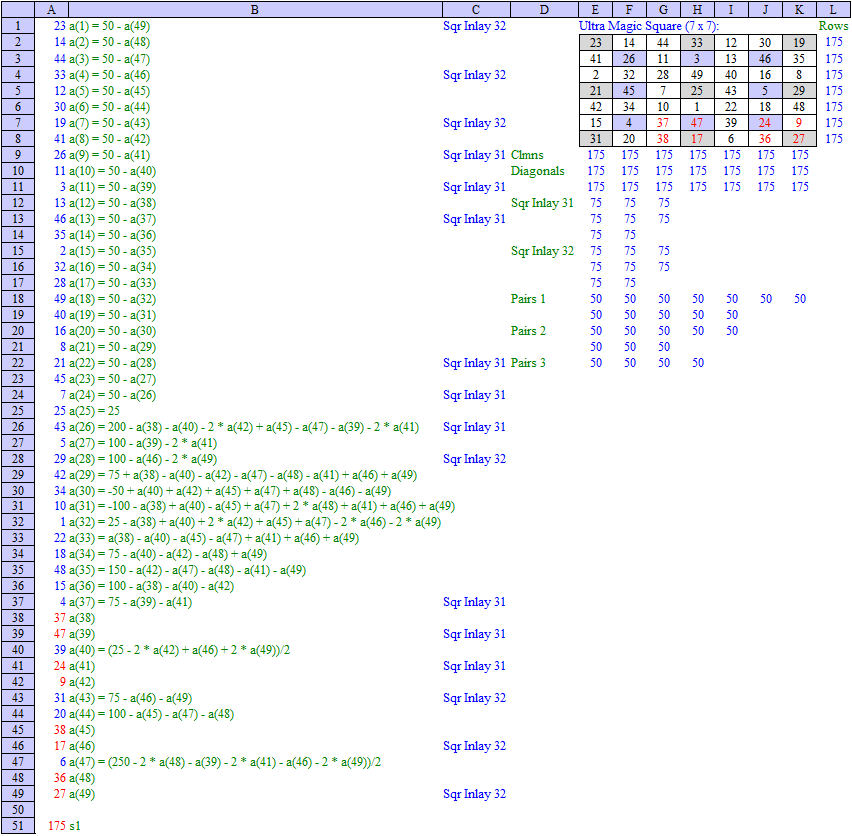Click the column L header
Screen dimensions: 852x836
pyautogui.click(x=834, y=9)
